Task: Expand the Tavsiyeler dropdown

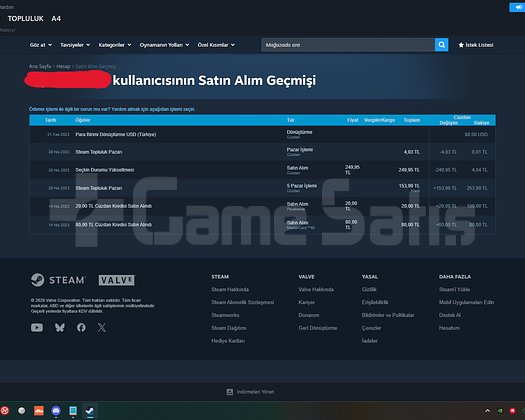Action: pyautogui.click(x=75, y=45)
